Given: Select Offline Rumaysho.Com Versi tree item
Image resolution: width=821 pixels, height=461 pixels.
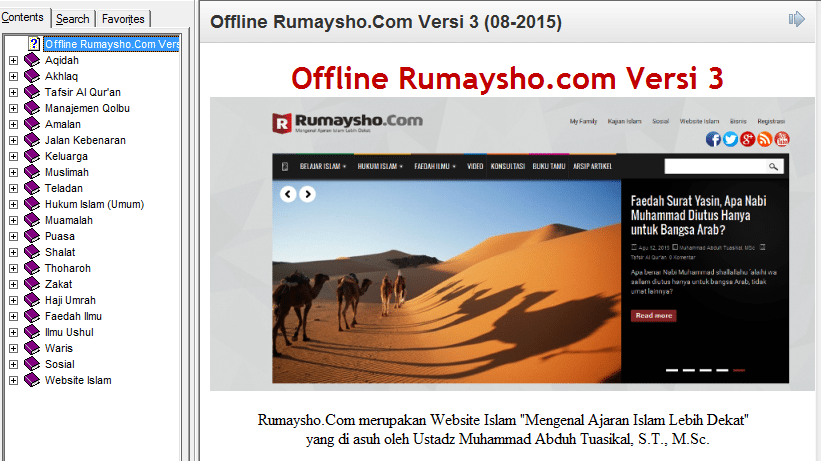Looking at the screenshot, I should (112, 44).
